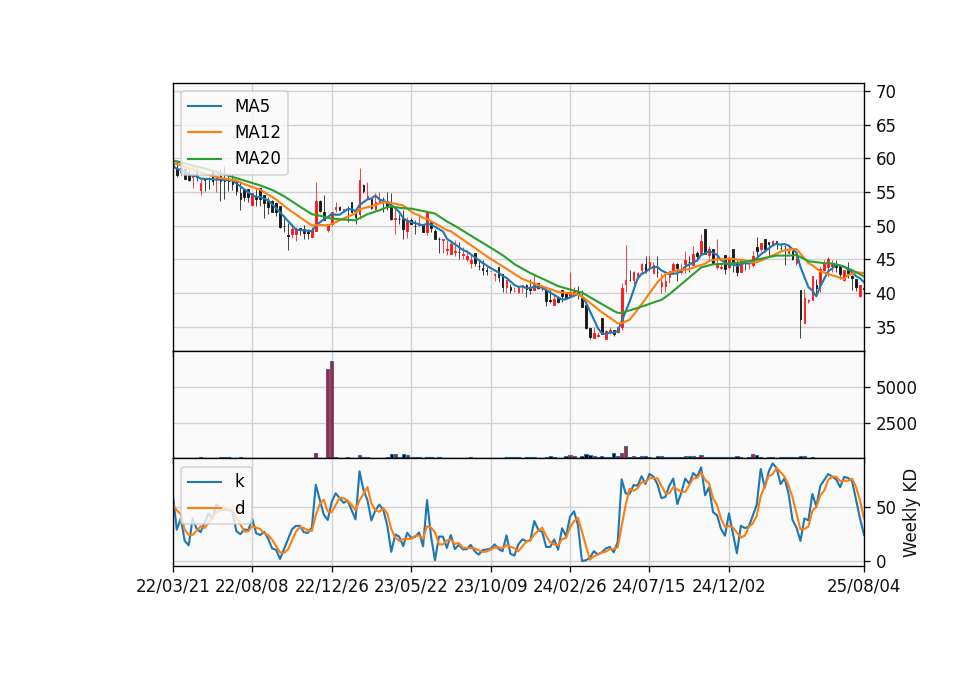Click the 25/08/04 date tick label
Viewport: 960px width, 690px height.
click(x=863, y=586)
